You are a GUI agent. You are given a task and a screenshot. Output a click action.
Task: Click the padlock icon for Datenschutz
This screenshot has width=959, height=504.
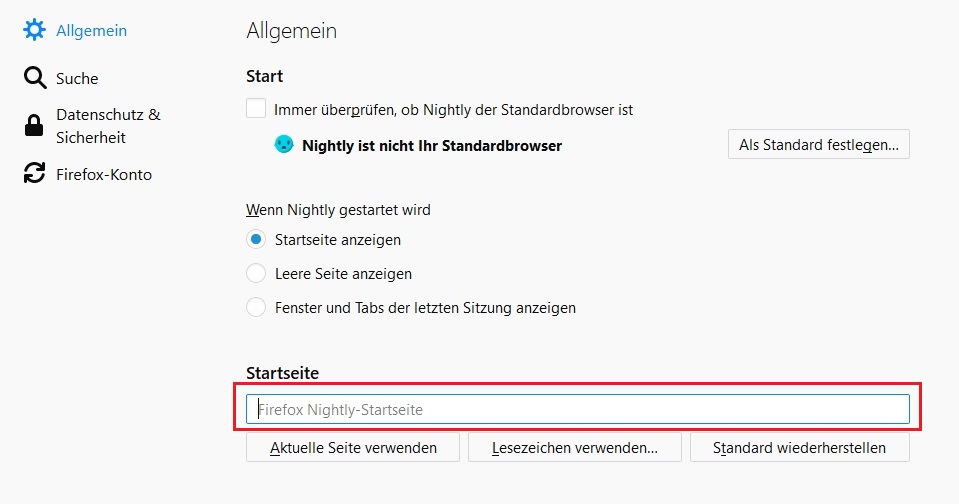point(35,126)
